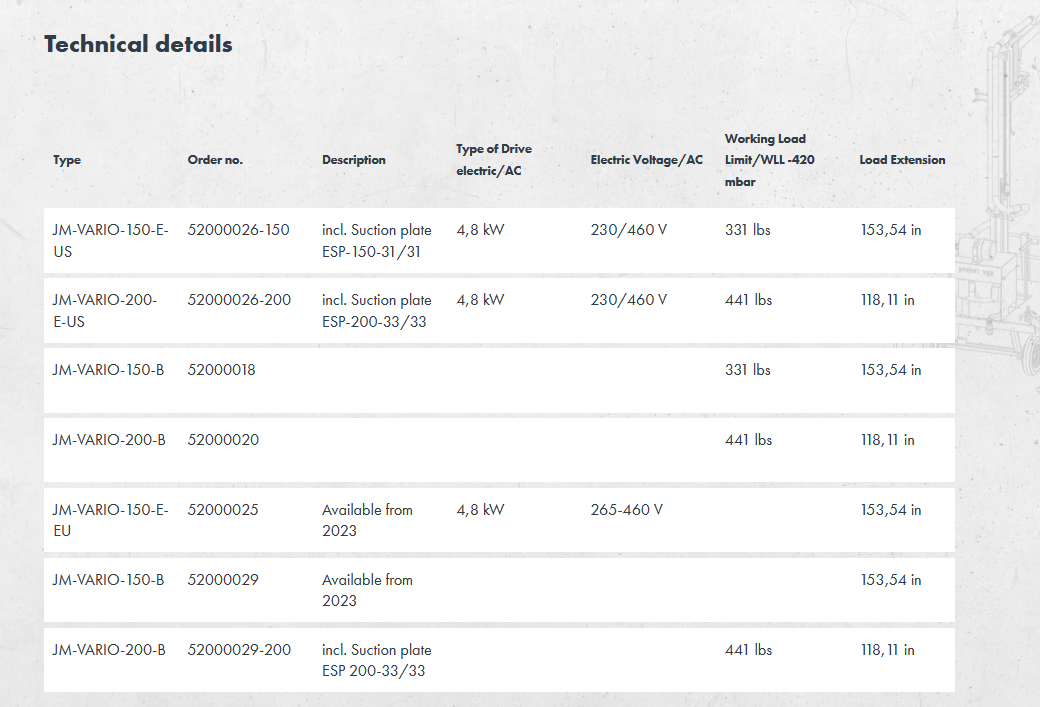Click order number 52000025
This screenshot has width=1040, height=707.
pos(223,510)
